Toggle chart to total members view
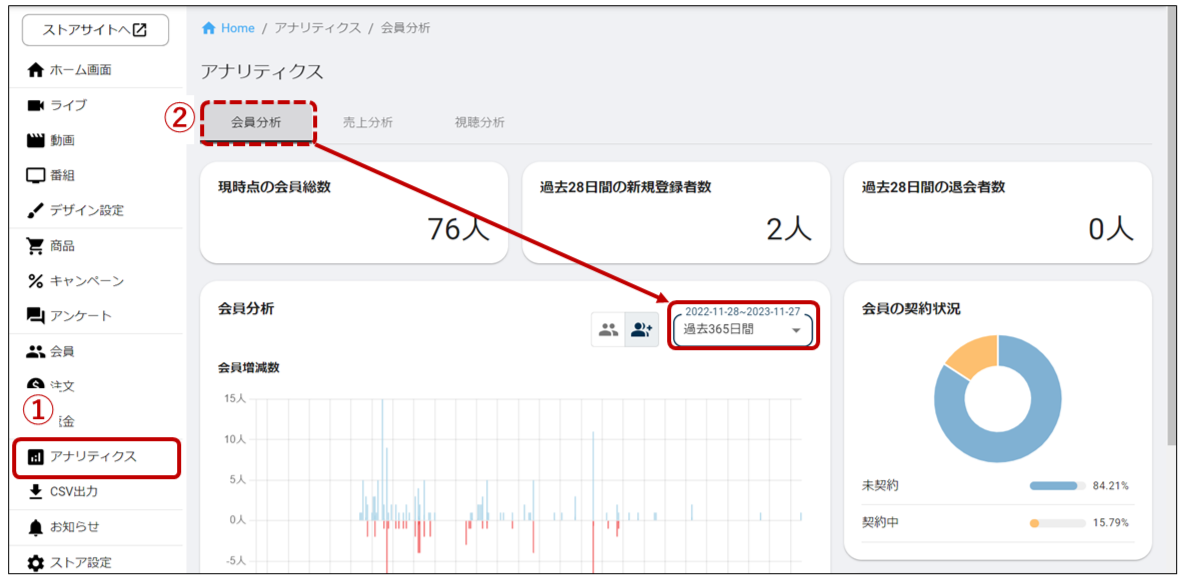The height and width of the screenshot is (581, 1183). coord(607,329)
